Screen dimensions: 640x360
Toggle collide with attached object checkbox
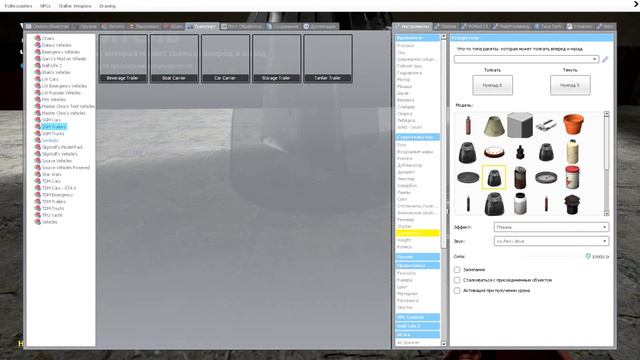(457, 280)
